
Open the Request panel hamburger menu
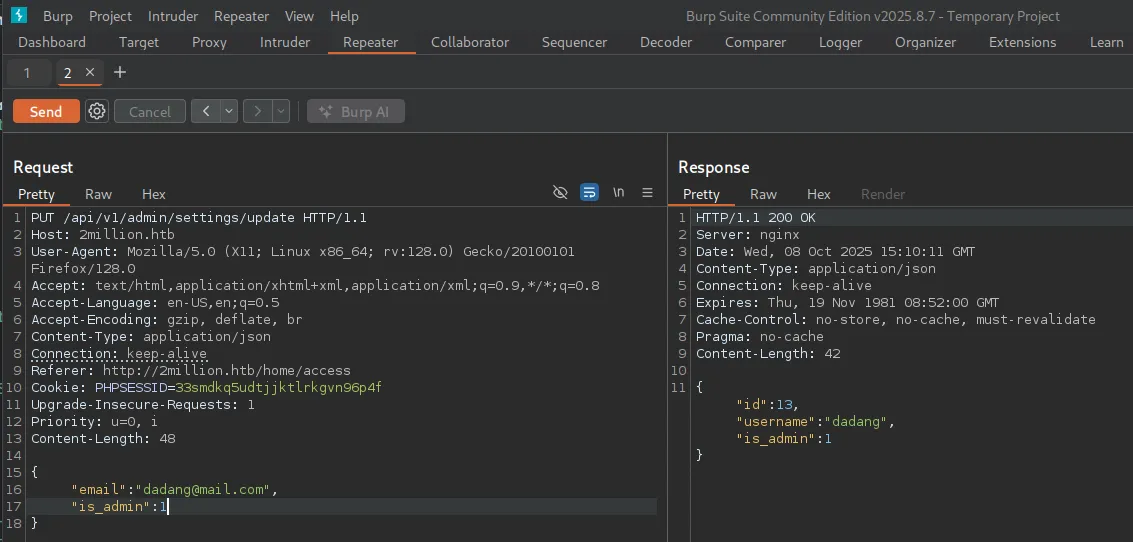(647, 193)
